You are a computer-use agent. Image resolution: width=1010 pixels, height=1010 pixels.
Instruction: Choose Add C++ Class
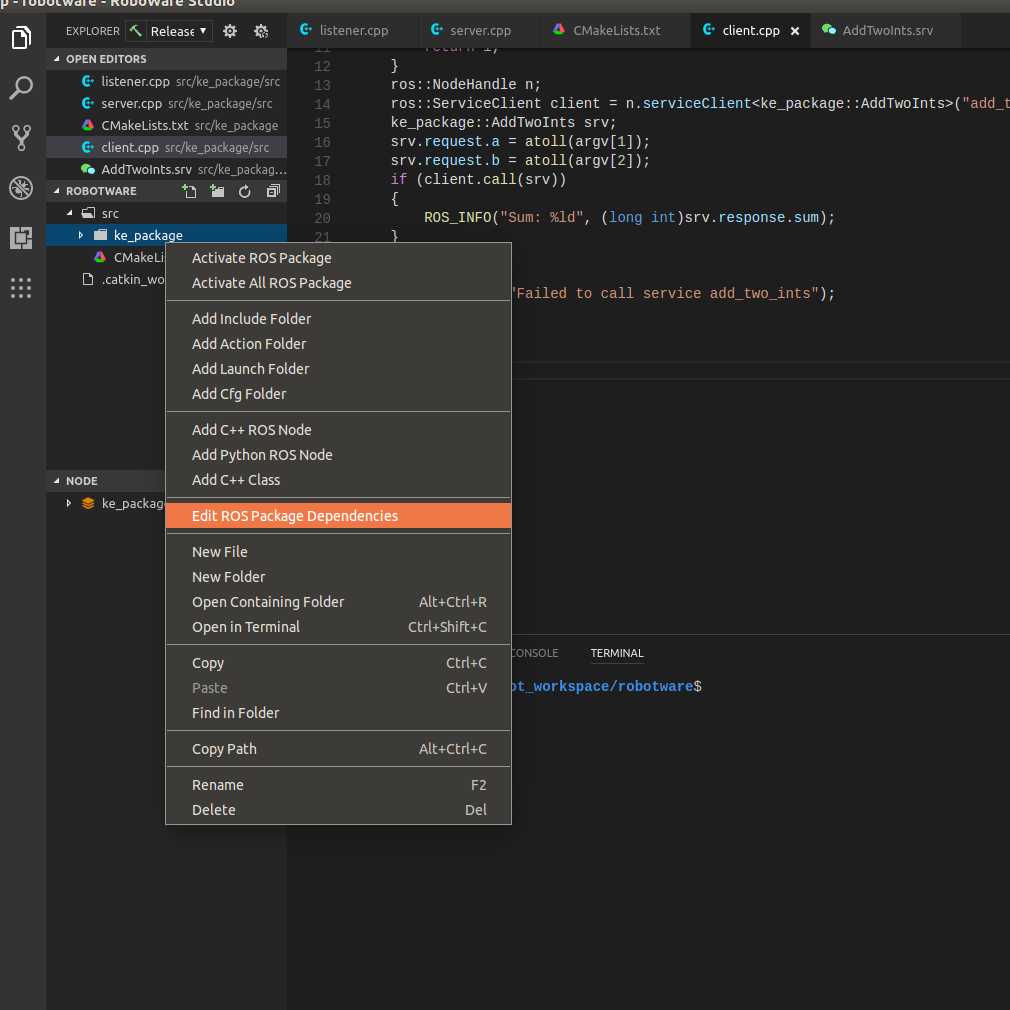click(338, 480)
